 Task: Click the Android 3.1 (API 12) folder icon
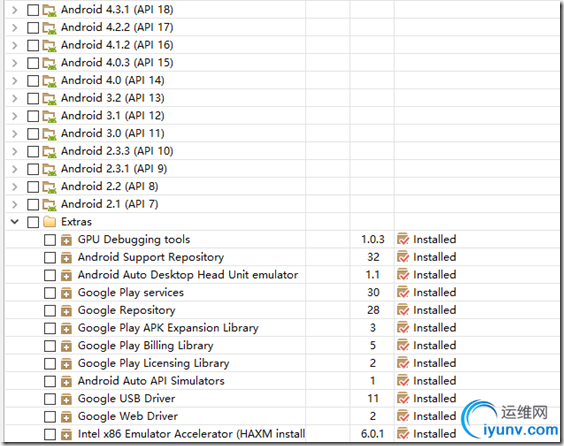click(x=49, y=116)
